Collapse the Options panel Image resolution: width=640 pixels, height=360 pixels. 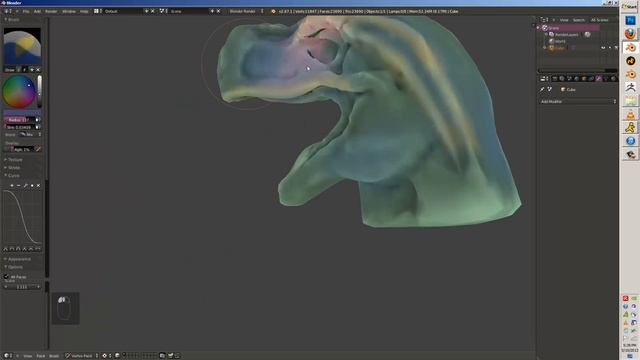click(15, 267)
